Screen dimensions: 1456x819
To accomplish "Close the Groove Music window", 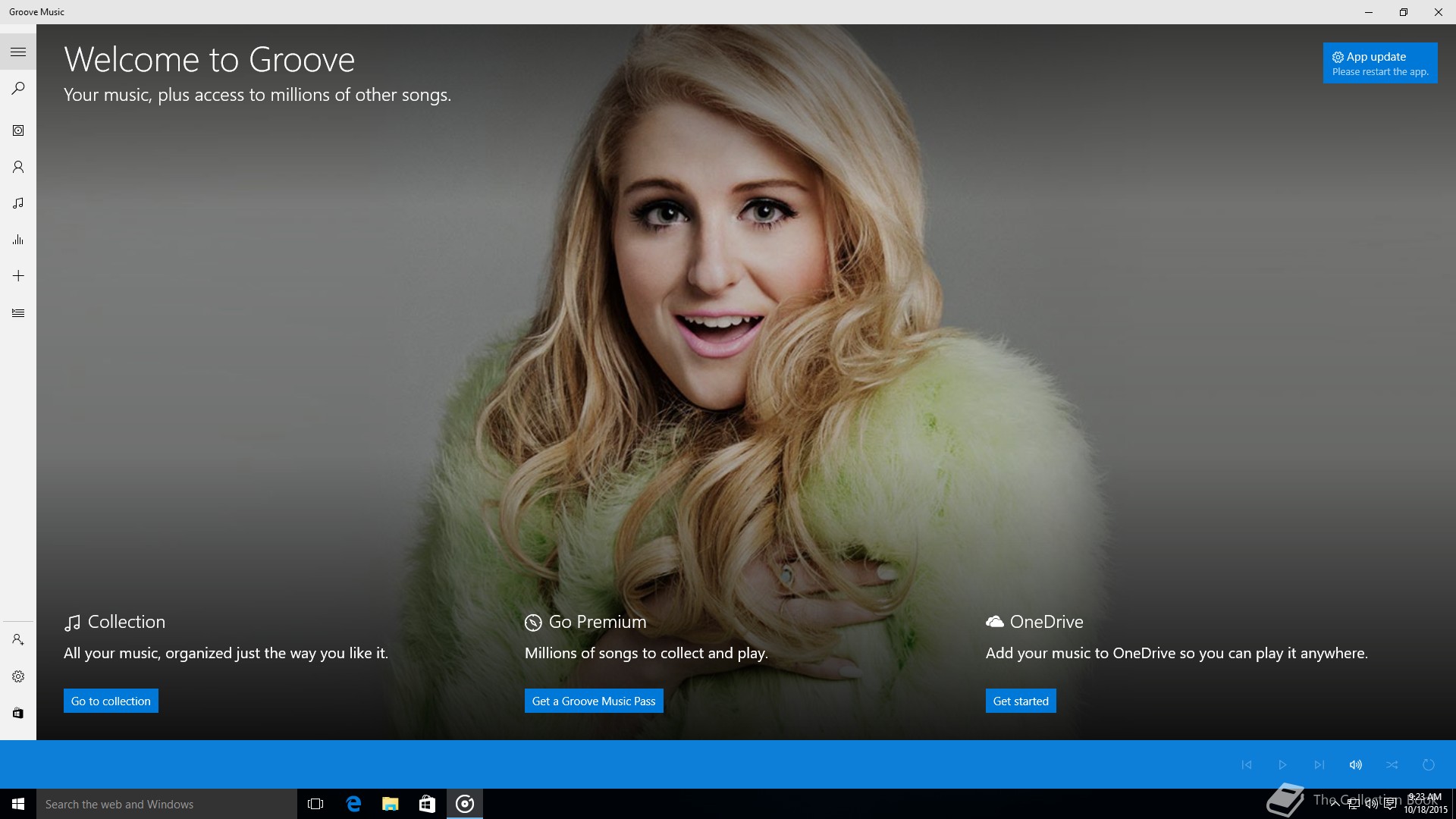I will coord(1439,12).
